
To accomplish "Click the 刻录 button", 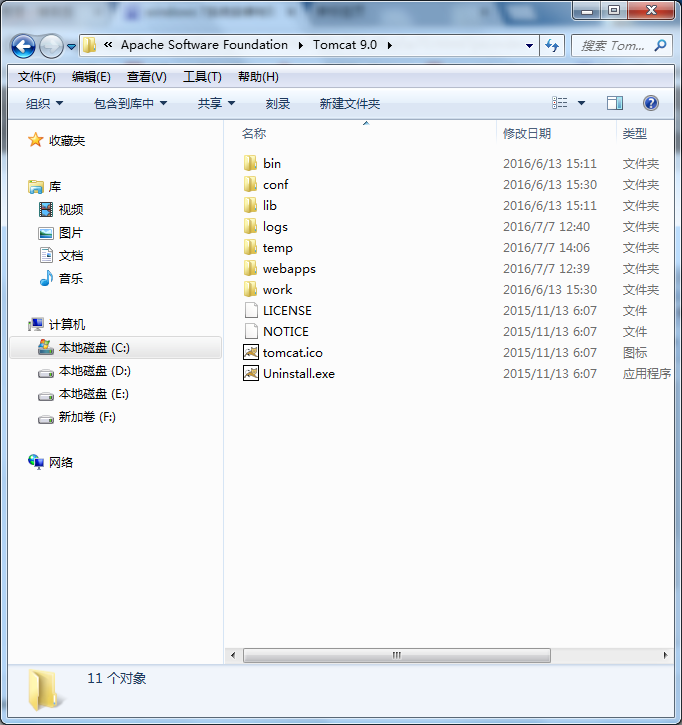I will 277,103.
